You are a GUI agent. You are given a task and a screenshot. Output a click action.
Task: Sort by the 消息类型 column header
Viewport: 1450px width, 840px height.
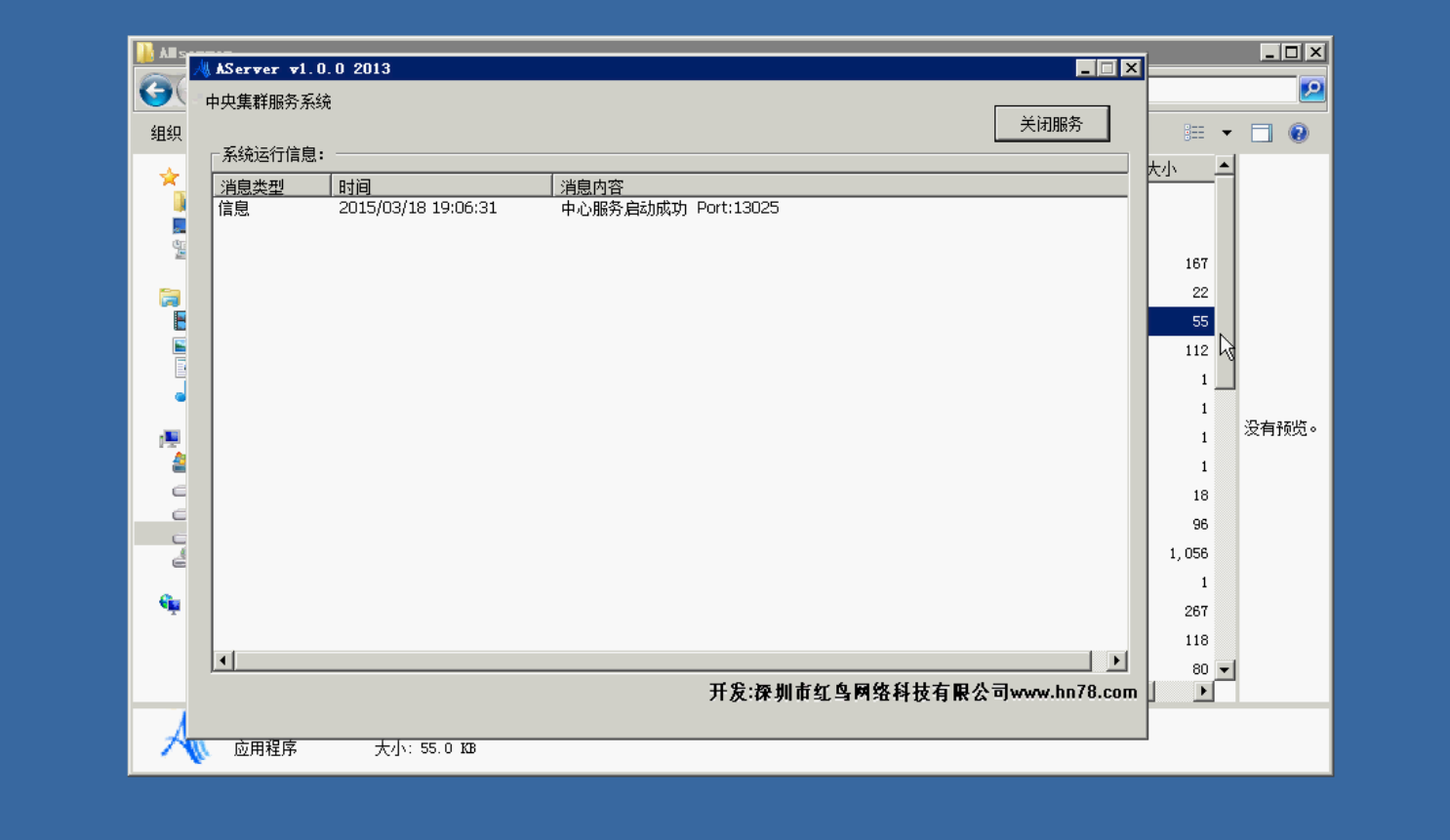[271, 186]
